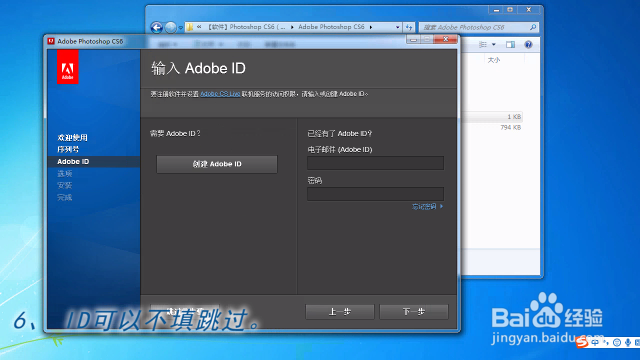Click the Sogou punctuation mode icon
Viewport: 640px width, 360px height.
606,343
